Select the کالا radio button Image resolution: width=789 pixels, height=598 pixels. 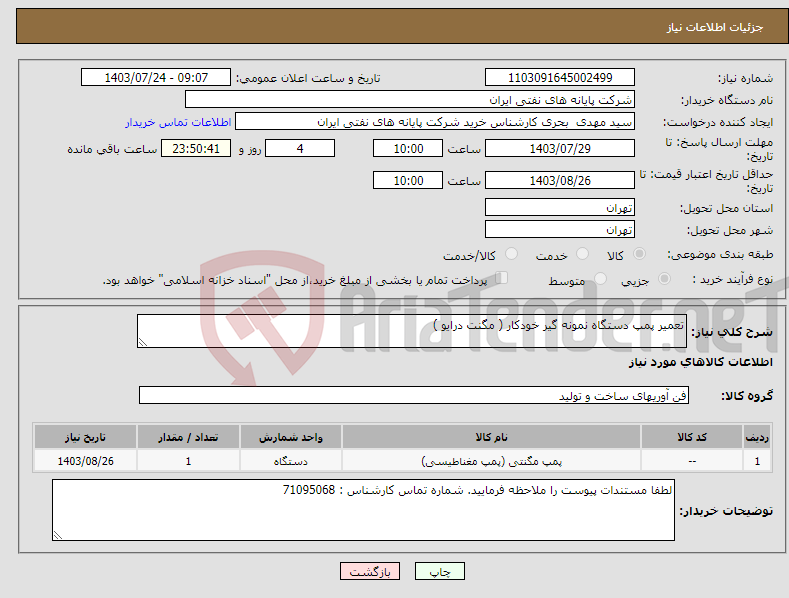pyautogui.click(x=639, y=254)
